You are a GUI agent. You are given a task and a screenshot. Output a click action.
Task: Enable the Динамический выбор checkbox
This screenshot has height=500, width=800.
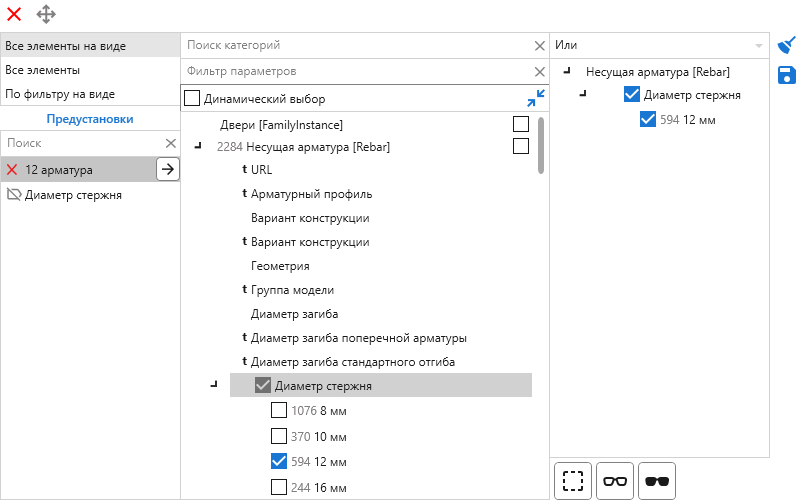pyautogui.click(x=192, y=99)
